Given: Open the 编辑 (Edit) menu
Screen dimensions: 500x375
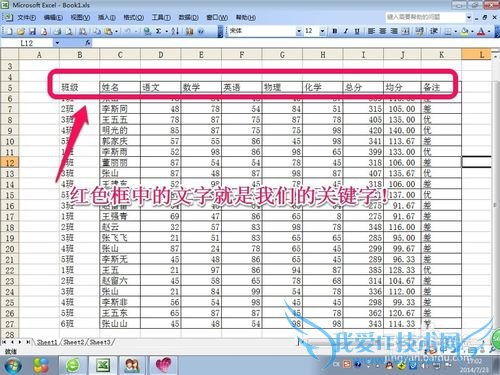Looking at the screenshot, I should 53,18.
